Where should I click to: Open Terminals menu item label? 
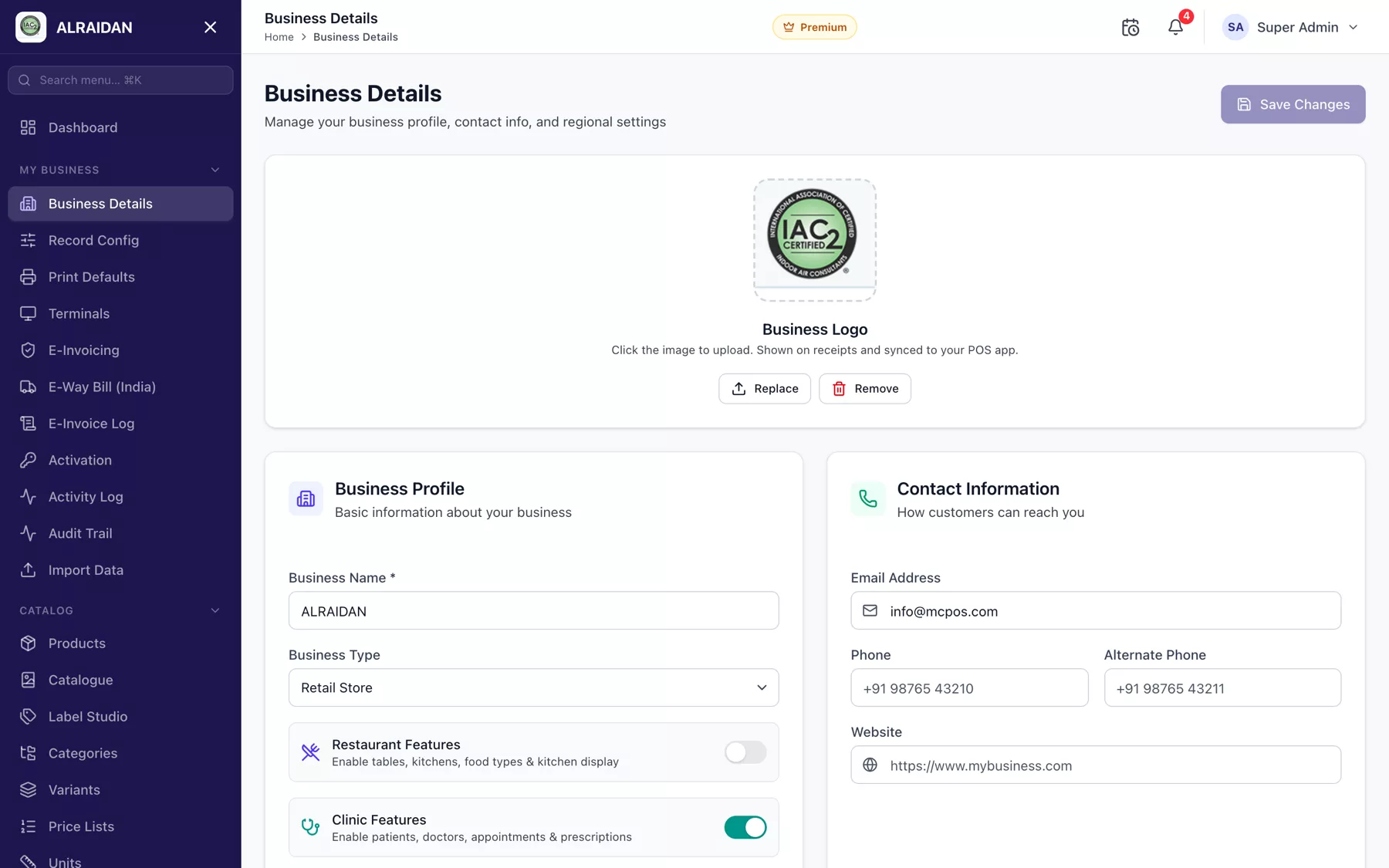click(79, 313)
